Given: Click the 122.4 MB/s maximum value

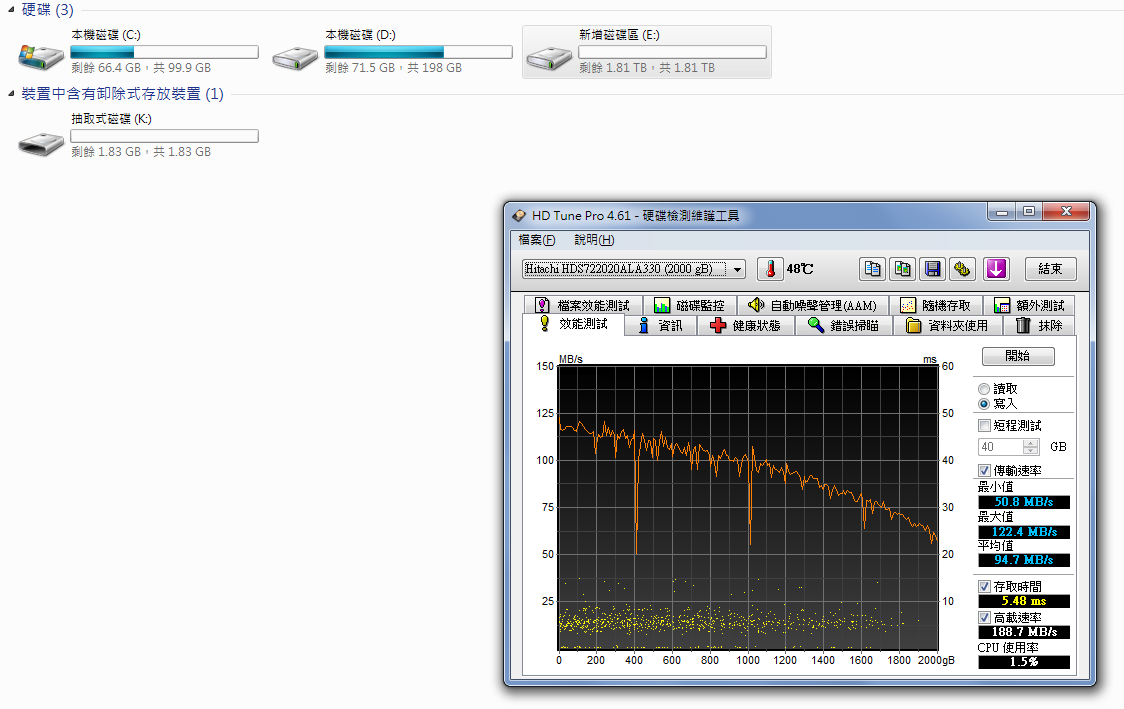Looking at the screenshot, I should 1024,532.
